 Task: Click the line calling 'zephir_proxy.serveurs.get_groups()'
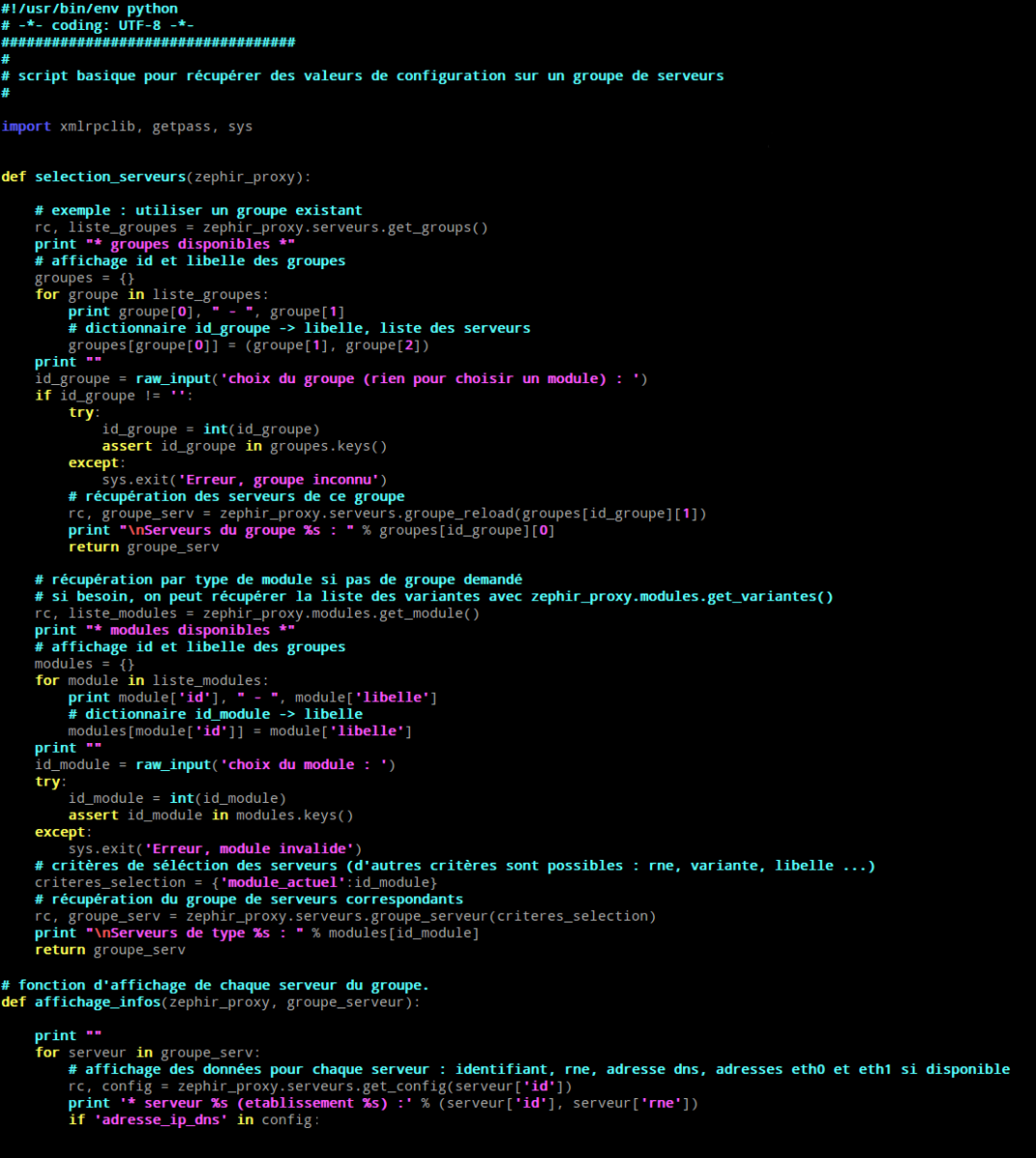click(x=261, y=228)
